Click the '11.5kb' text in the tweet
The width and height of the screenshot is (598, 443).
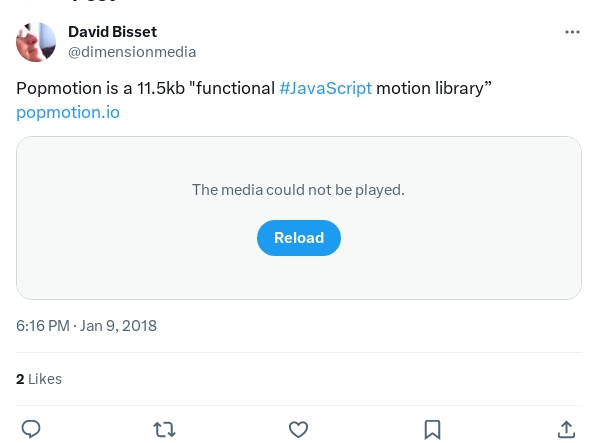click(161, 88)
